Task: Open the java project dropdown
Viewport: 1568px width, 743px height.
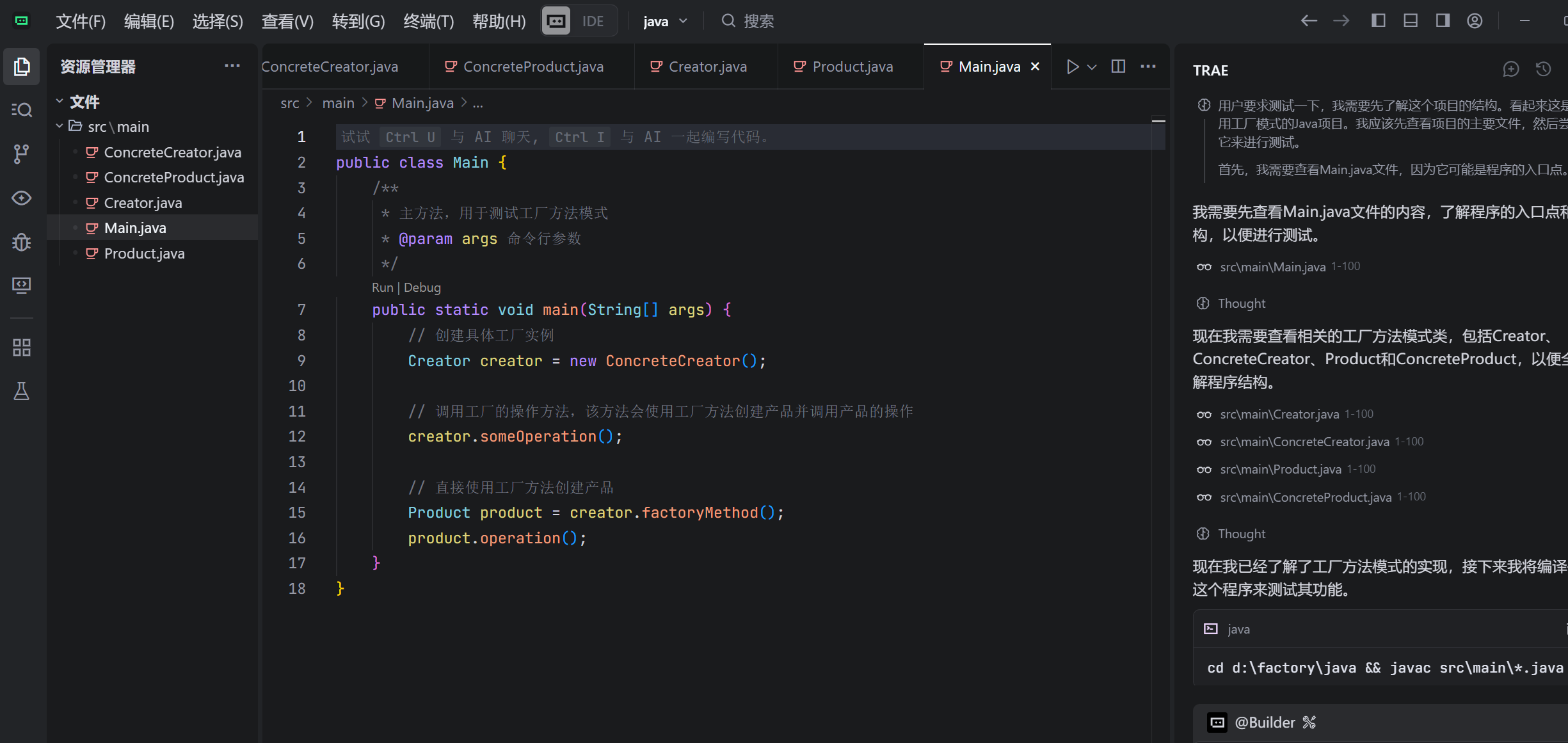Action: pos(665,21)
